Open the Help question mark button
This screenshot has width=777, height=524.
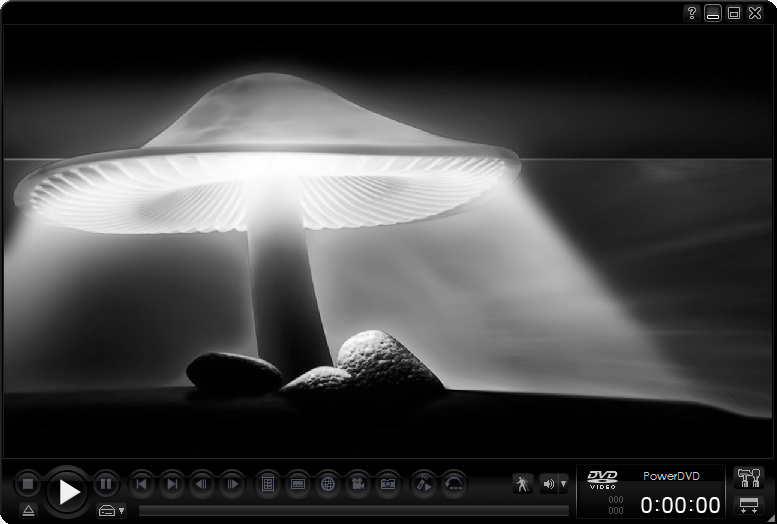point(691,13)
